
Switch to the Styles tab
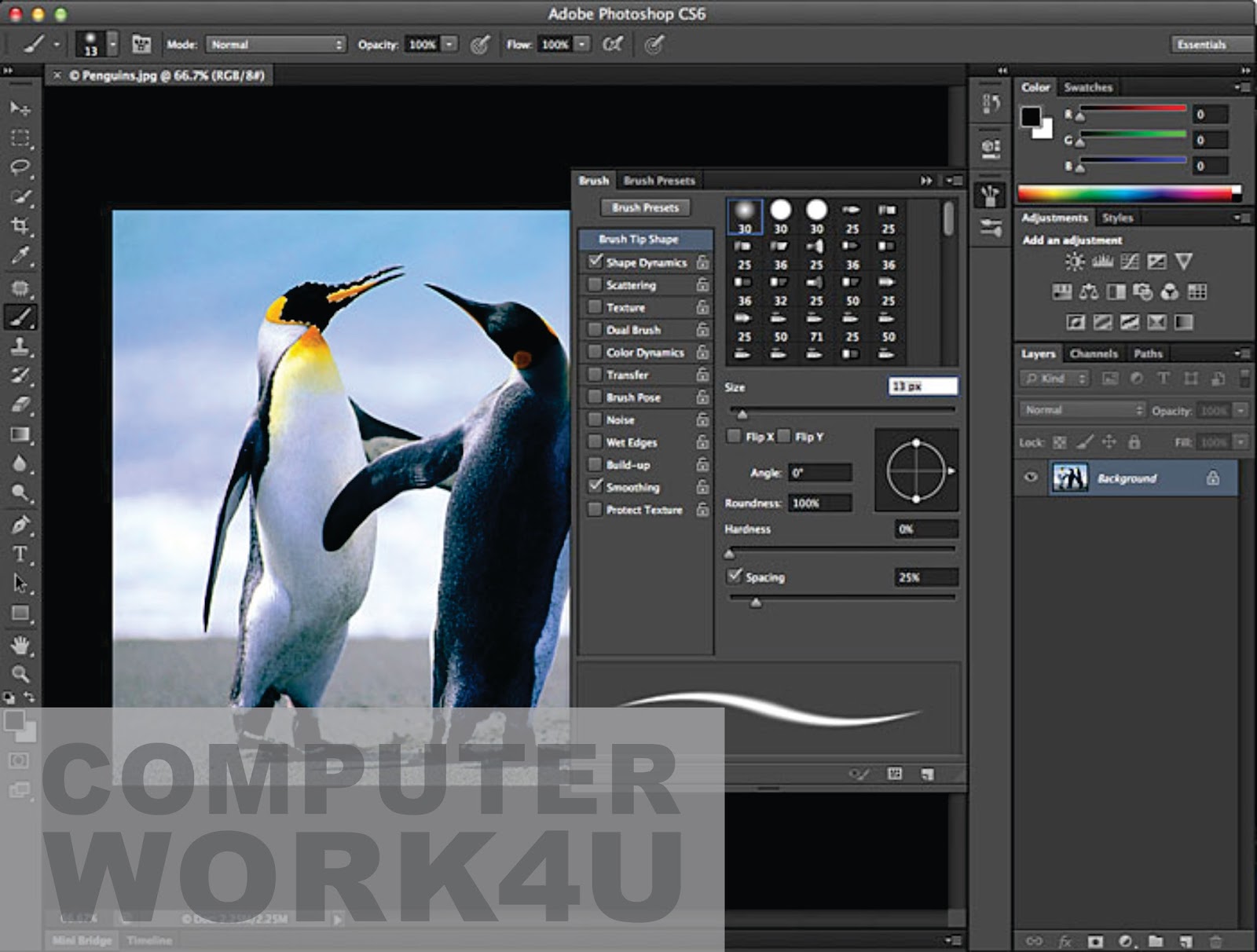tap(1117, 218)
